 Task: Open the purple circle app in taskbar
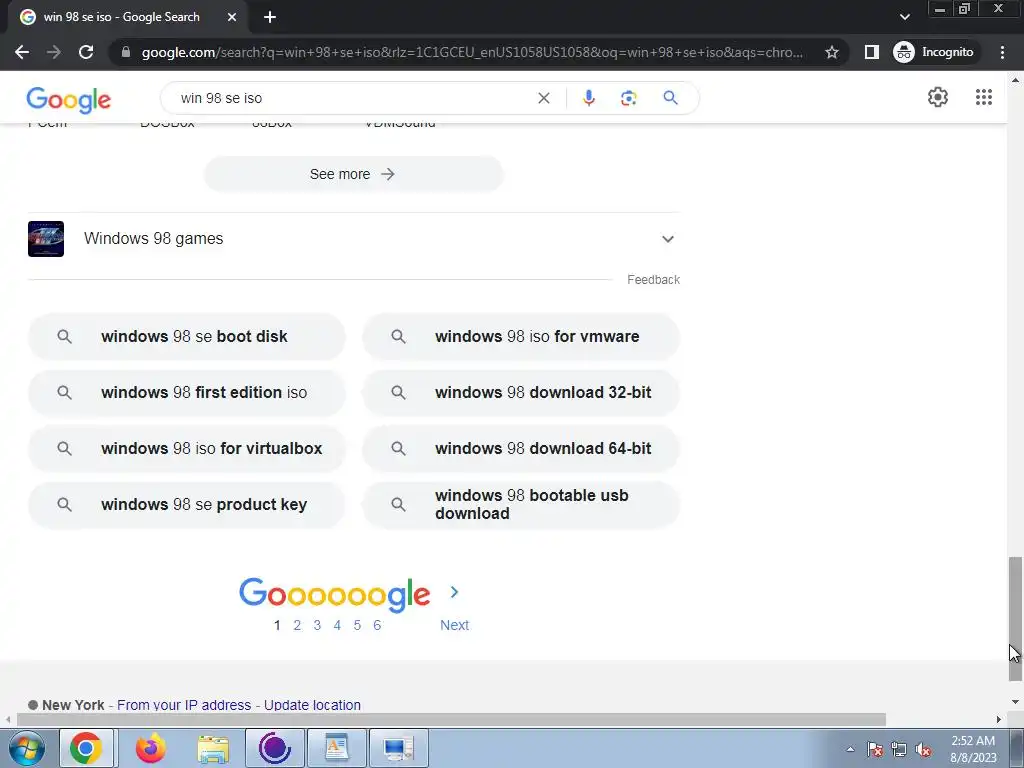[274, 748]
